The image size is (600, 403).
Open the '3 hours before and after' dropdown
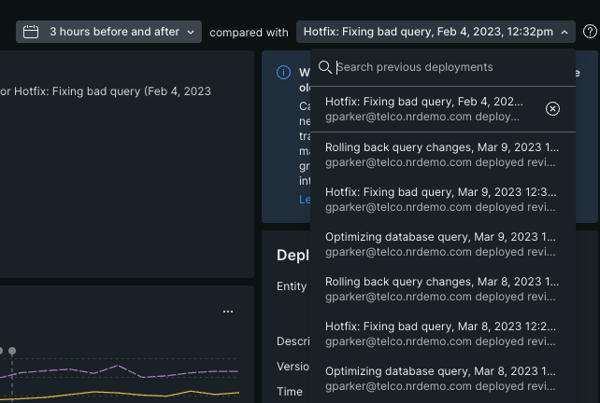(109, 32)
